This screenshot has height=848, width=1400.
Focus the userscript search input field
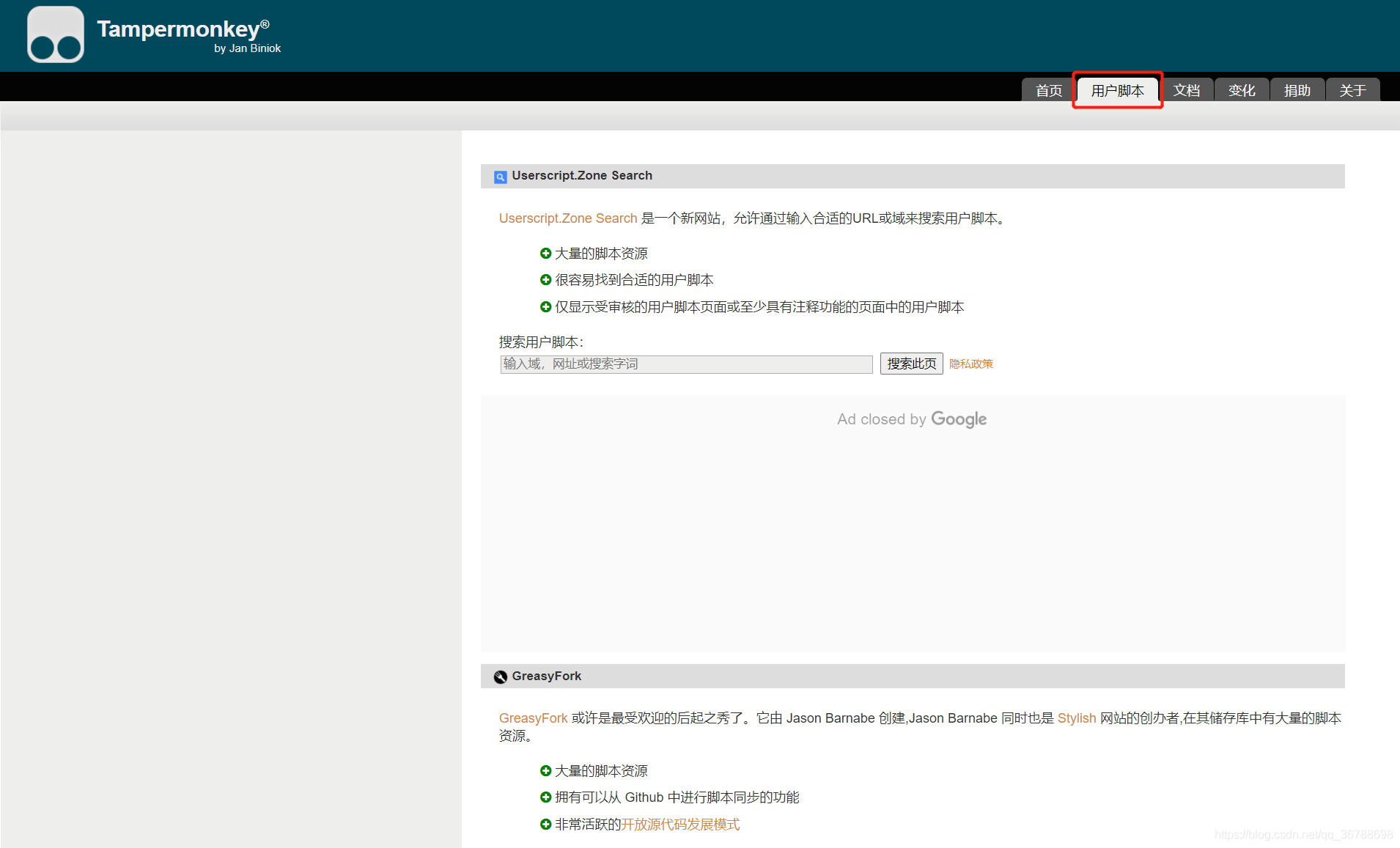click(686, 364)
